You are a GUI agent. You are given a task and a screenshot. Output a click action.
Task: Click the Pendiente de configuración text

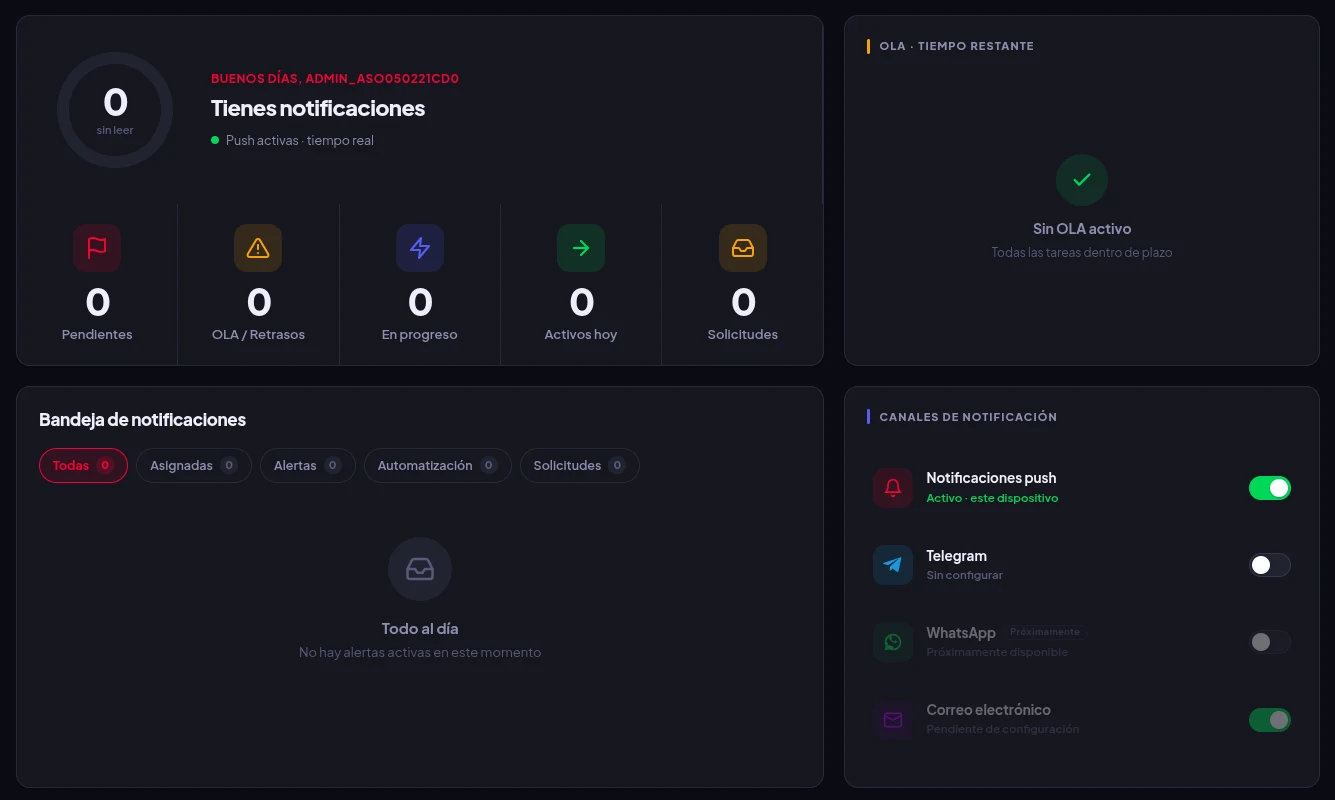point(1003,730)
